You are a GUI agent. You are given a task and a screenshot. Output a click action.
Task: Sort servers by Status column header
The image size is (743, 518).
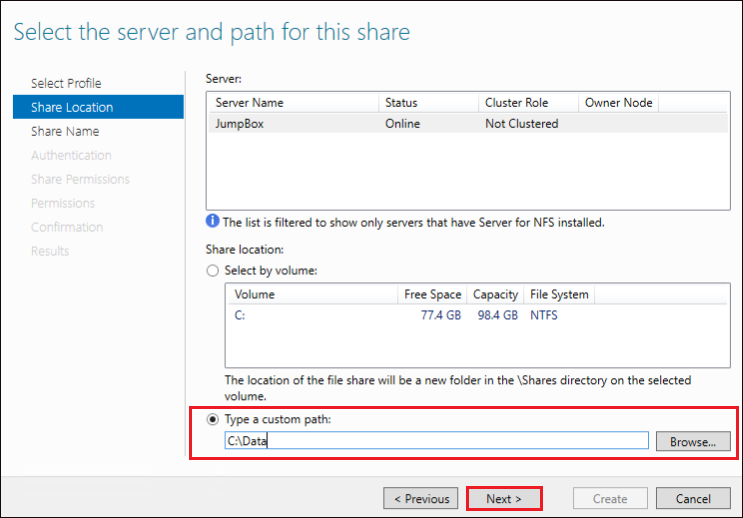[428, 103]
